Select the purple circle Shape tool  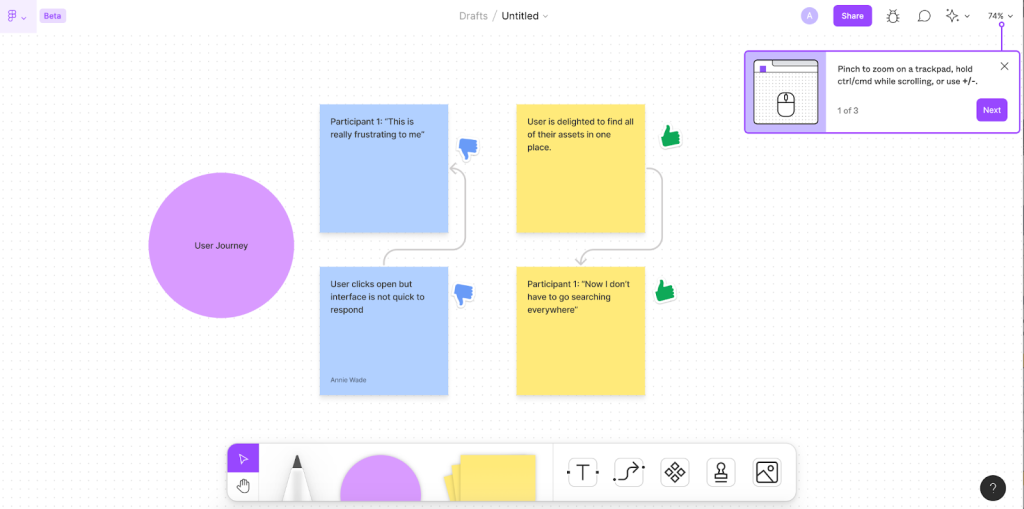pyautogui.click(x=381, y=479)
